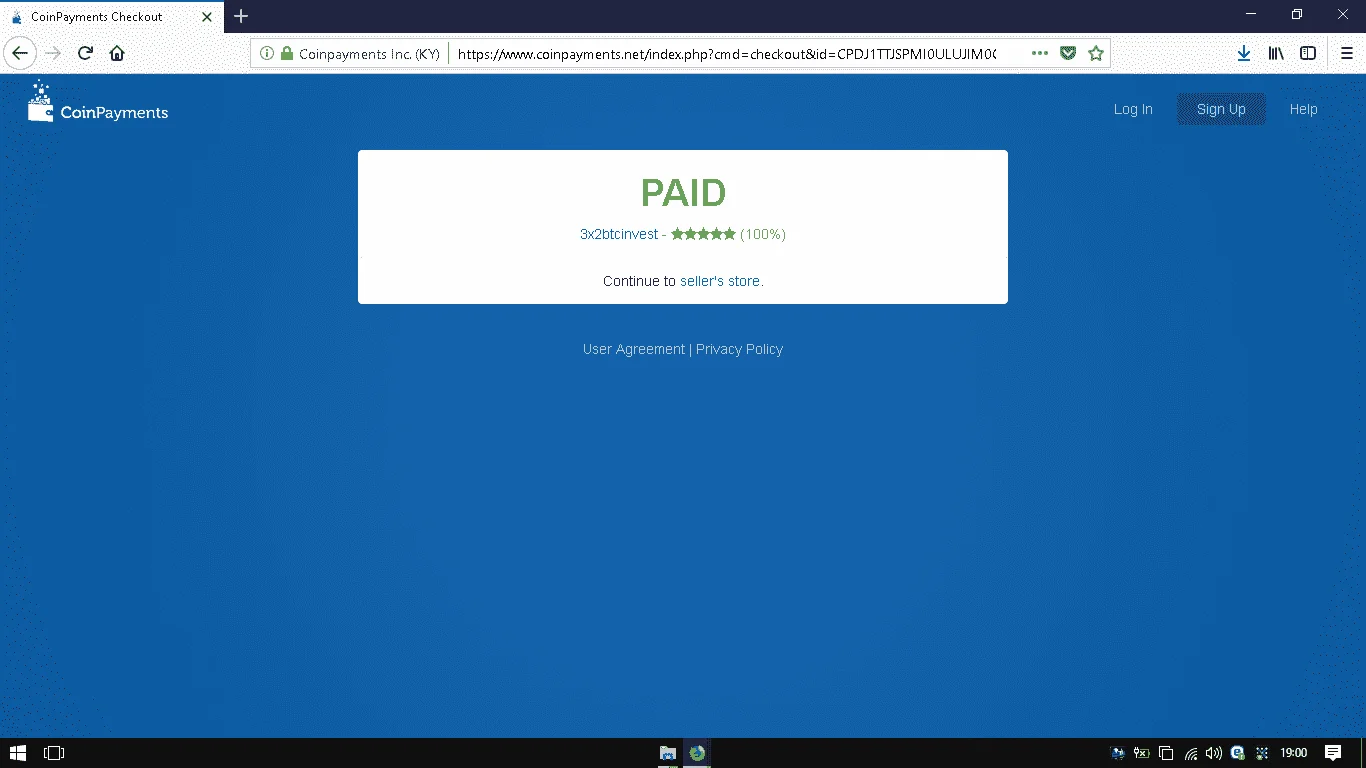Continue to seller's store link
Image resolution: width=1366 pixels, height=768 pixels.
pos(720,281)
